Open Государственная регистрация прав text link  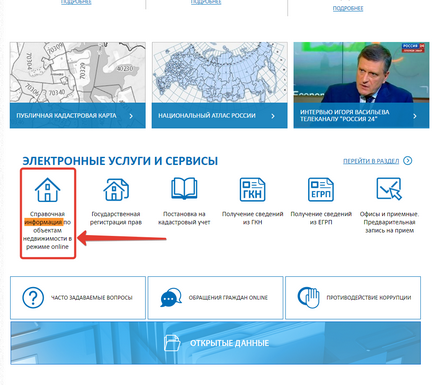[x=116, y=218]
